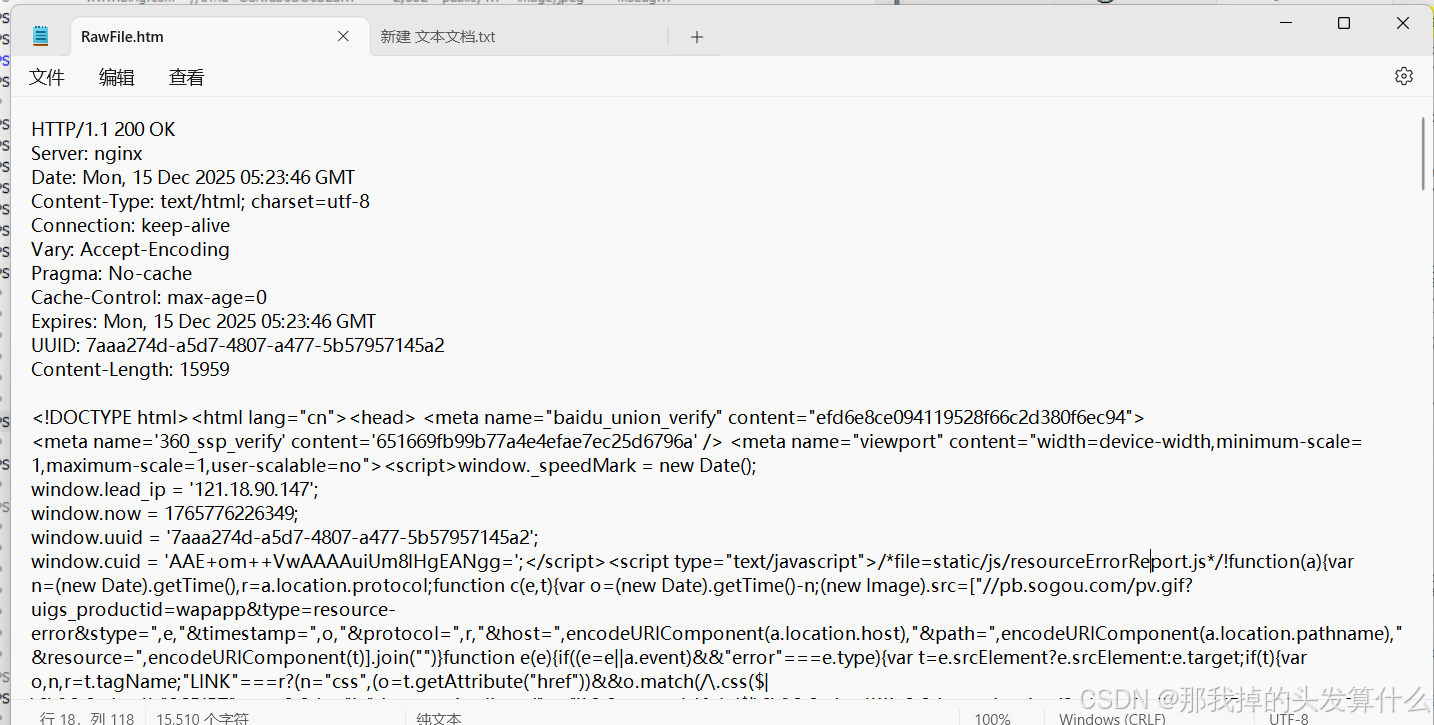Click the Content-Type: text/html line
1434x725 pixels.
200,201
